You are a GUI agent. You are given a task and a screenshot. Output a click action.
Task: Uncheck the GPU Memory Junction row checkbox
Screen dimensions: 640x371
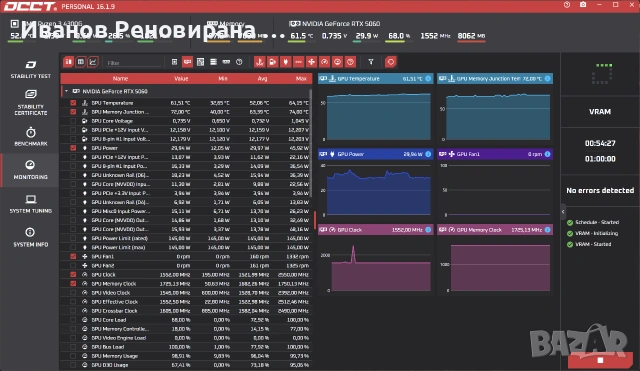tap(73, 112)
